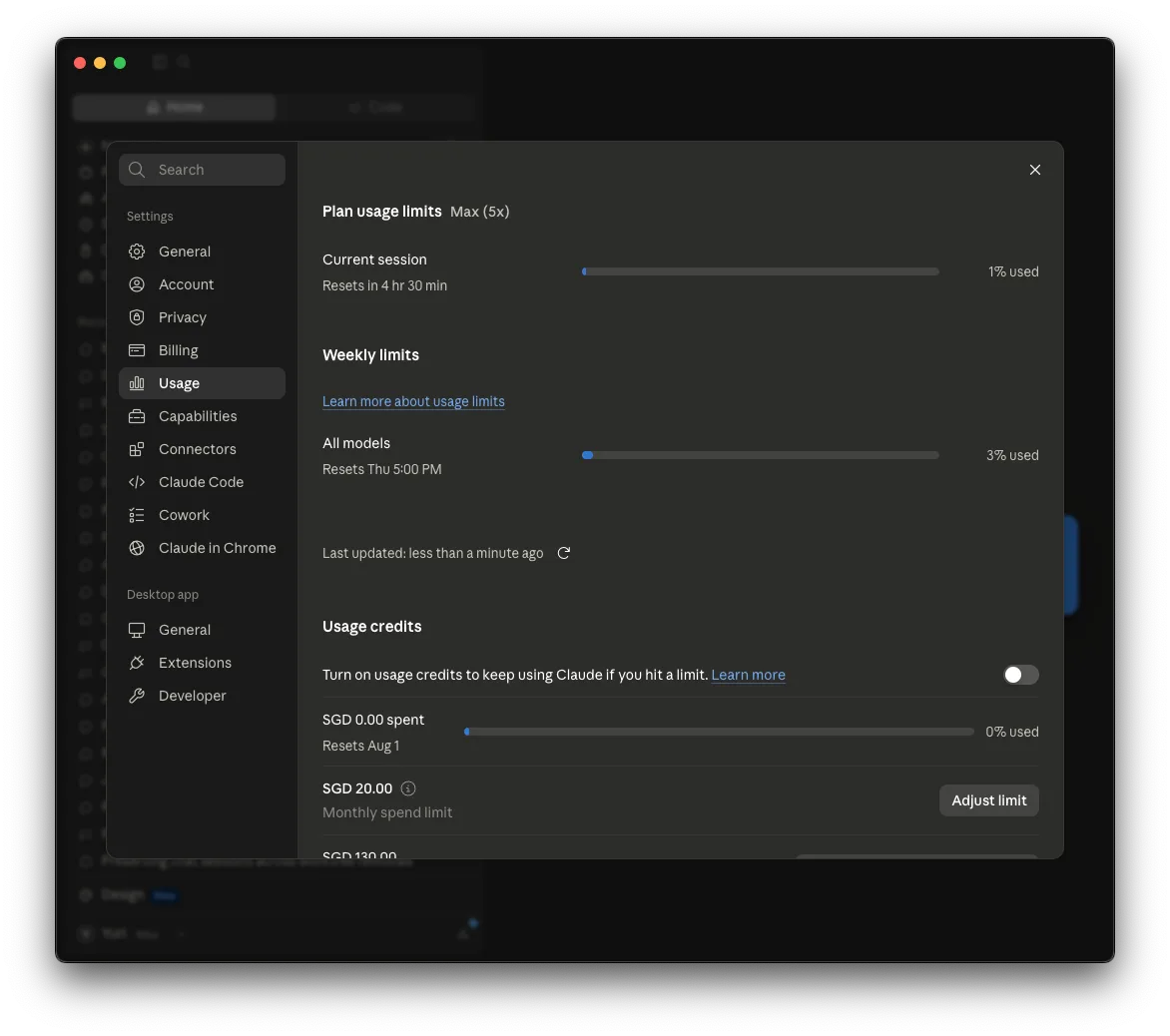Click 'Resets Thu 5:00 PM' text
Screen dimensions: 1170x1036
pos(382,469)
